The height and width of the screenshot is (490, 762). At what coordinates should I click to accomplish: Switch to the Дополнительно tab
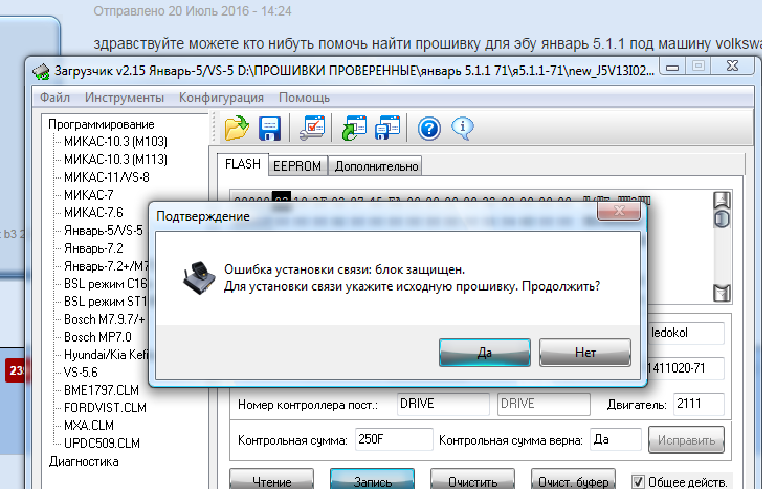(376, 166)
